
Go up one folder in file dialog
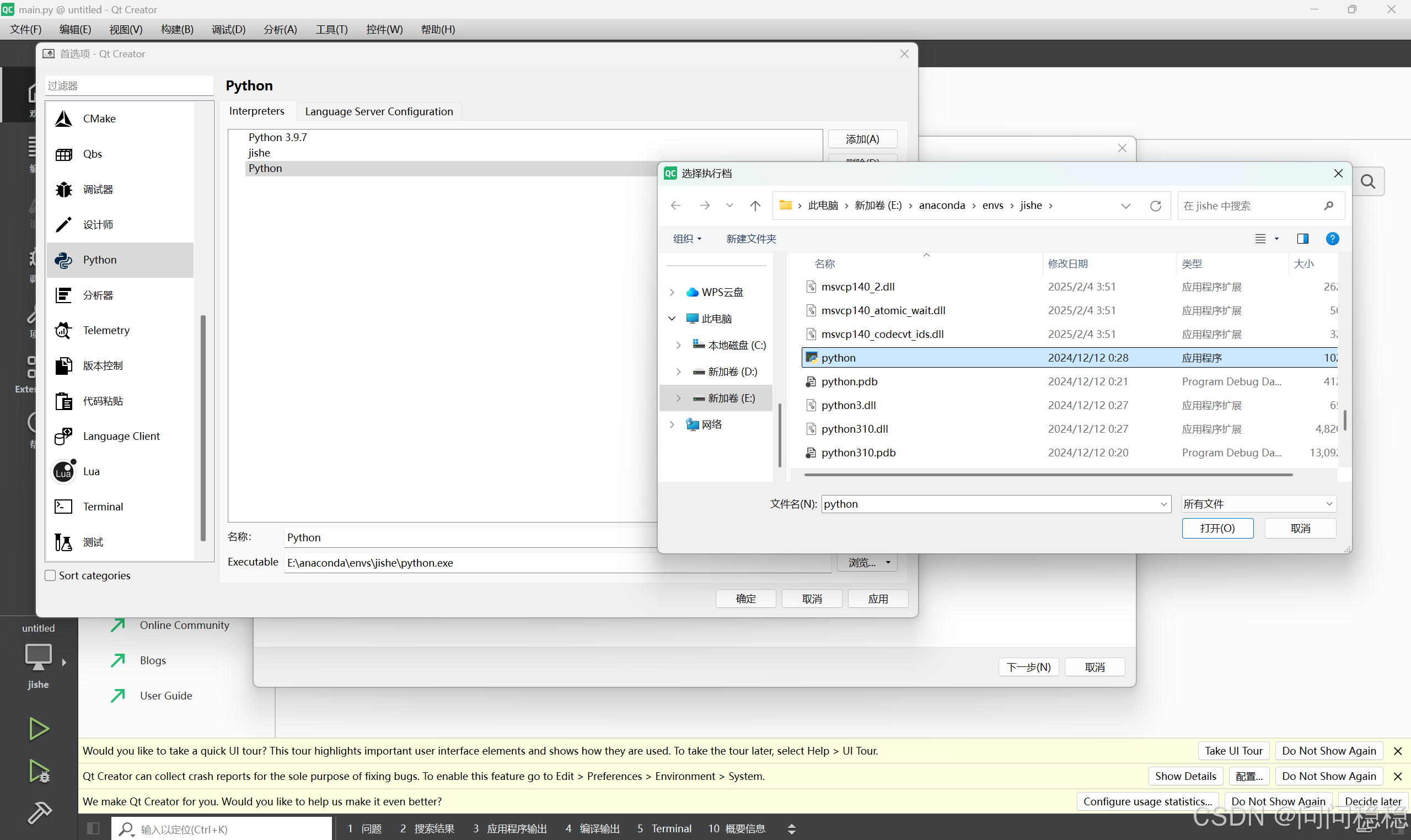pyautogui.click(x=755, y=206)
